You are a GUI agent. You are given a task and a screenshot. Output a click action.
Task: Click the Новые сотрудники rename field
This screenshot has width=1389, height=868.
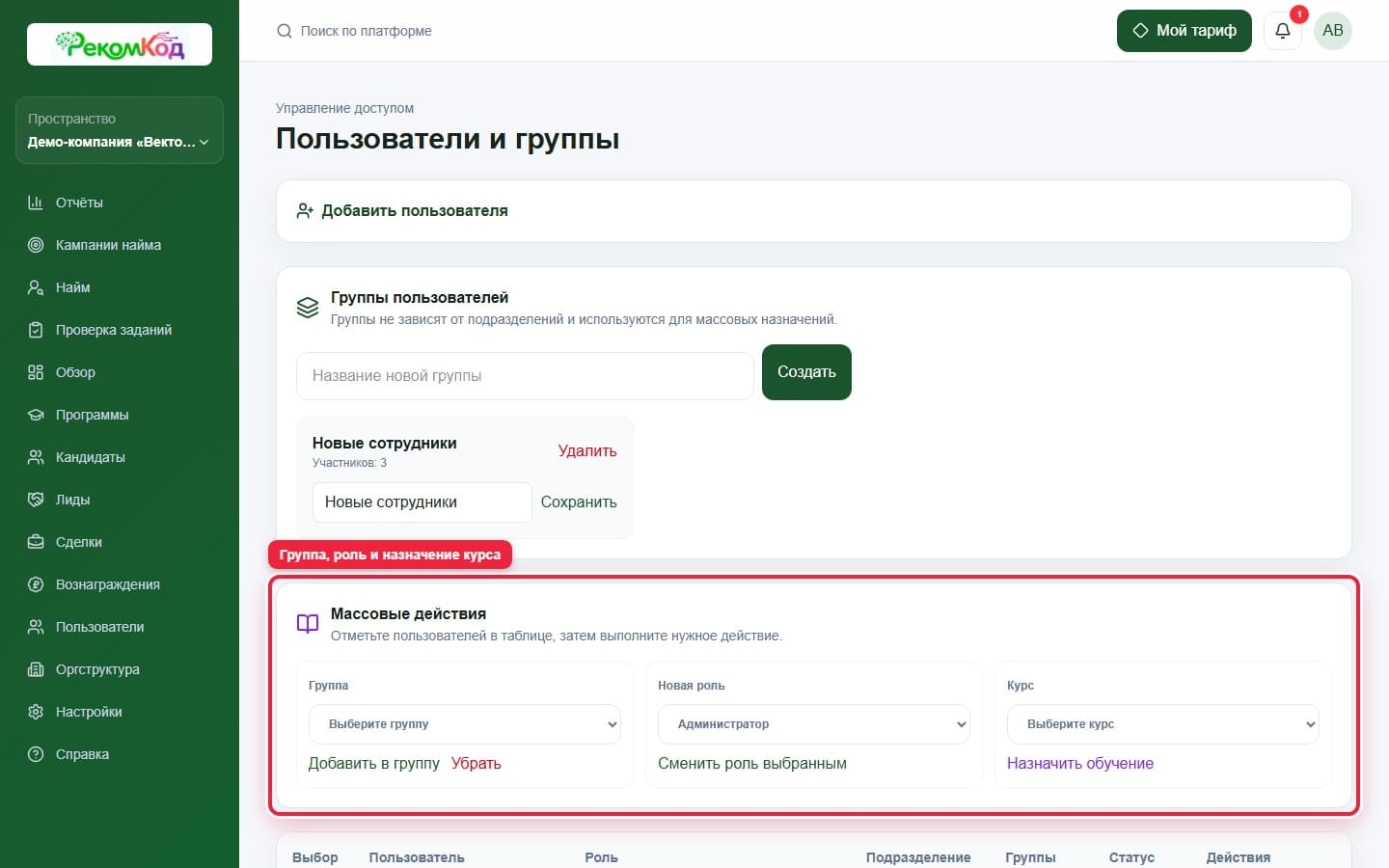[422, 502]
